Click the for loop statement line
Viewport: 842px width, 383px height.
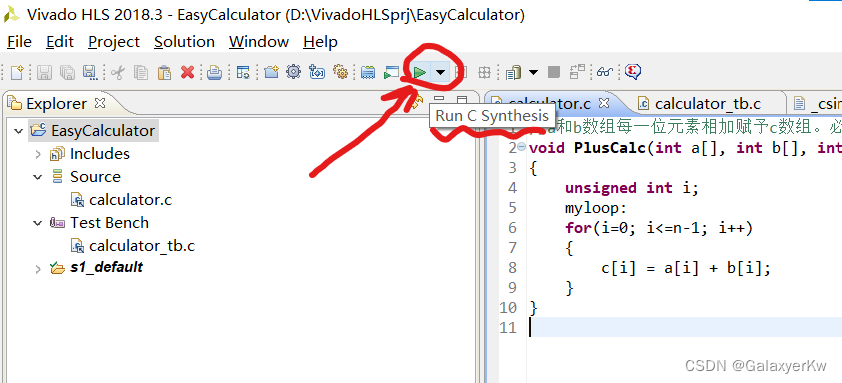point(659,228)
